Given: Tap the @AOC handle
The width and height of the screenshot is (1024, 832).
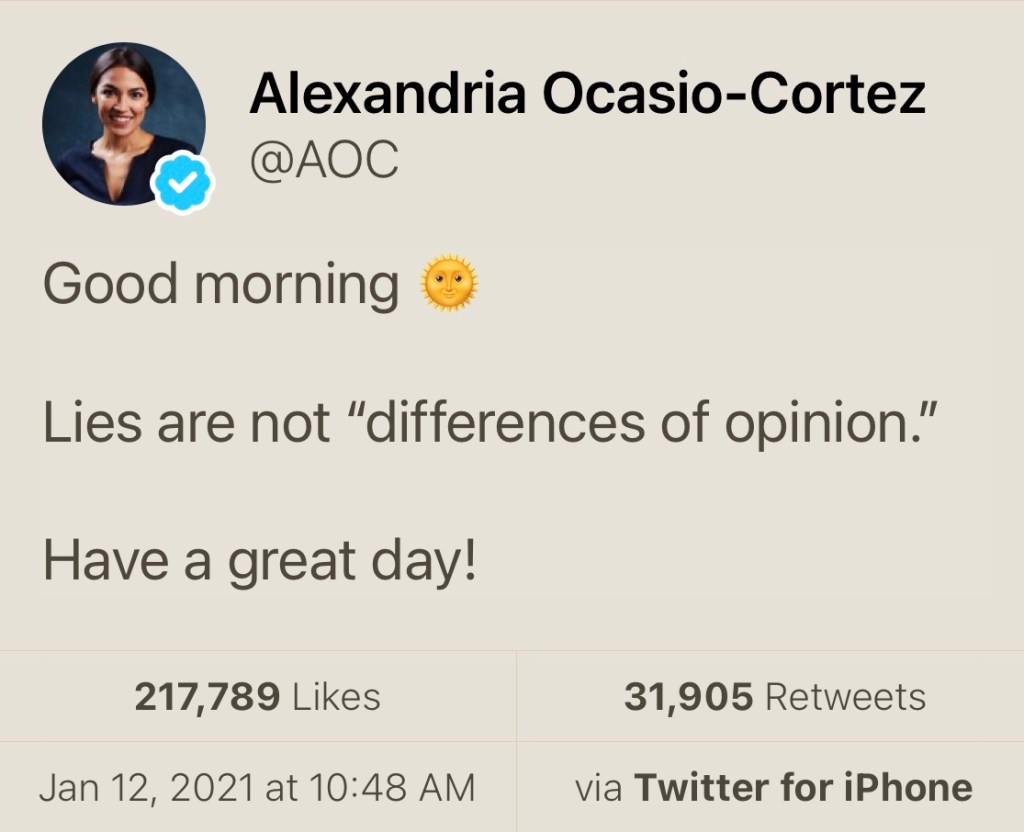Looking at the screenshot, I should (x=323, y=160).
